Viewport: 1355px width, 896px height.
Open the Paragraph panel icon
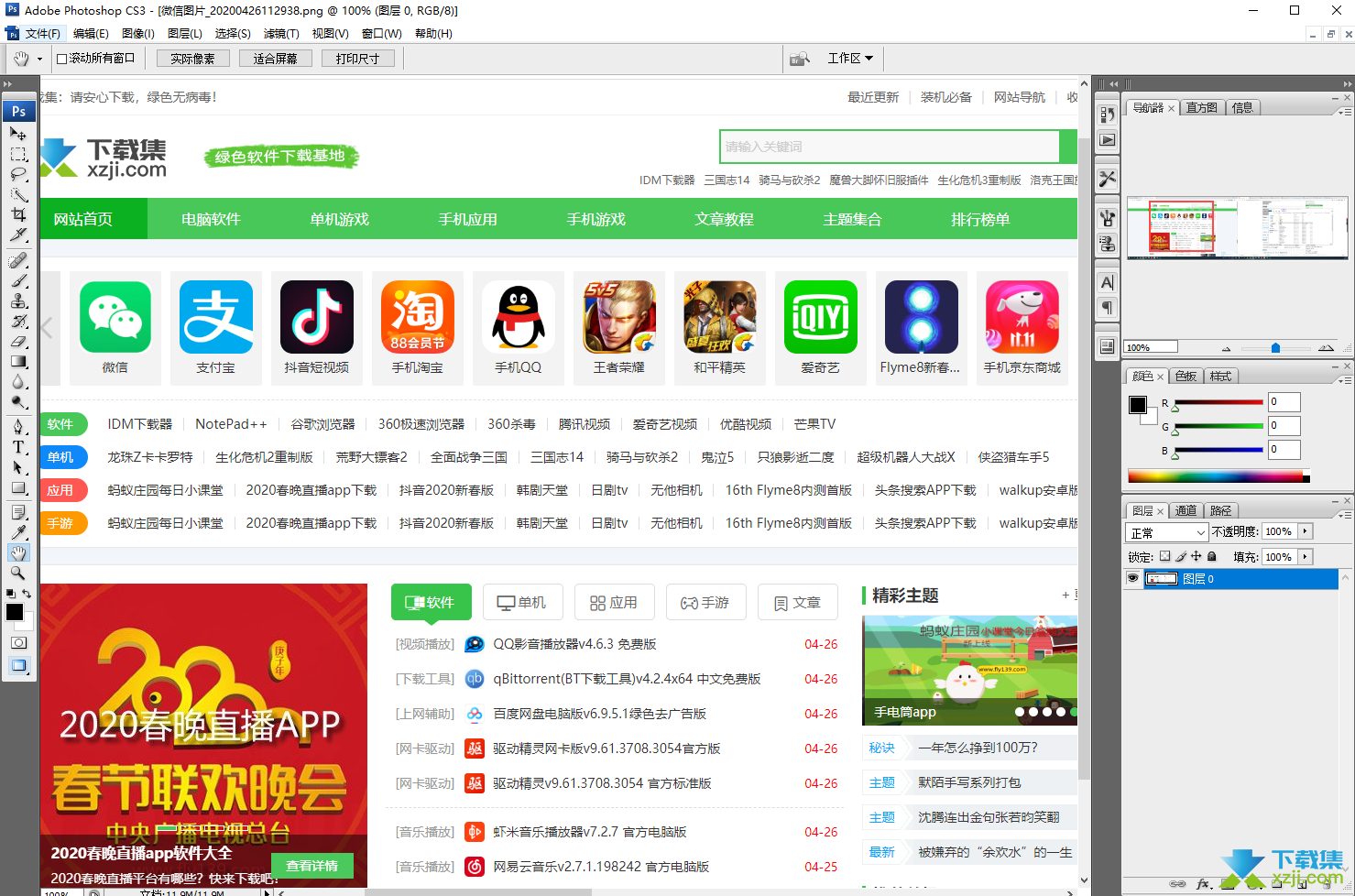click(1108, 308)
